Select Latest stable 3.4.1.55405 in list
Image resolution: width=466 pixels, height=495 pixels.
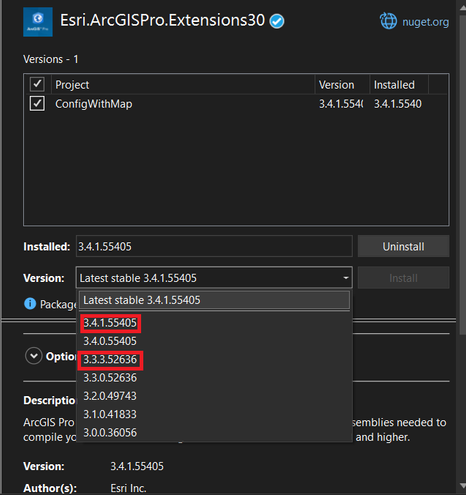point(214,300)
